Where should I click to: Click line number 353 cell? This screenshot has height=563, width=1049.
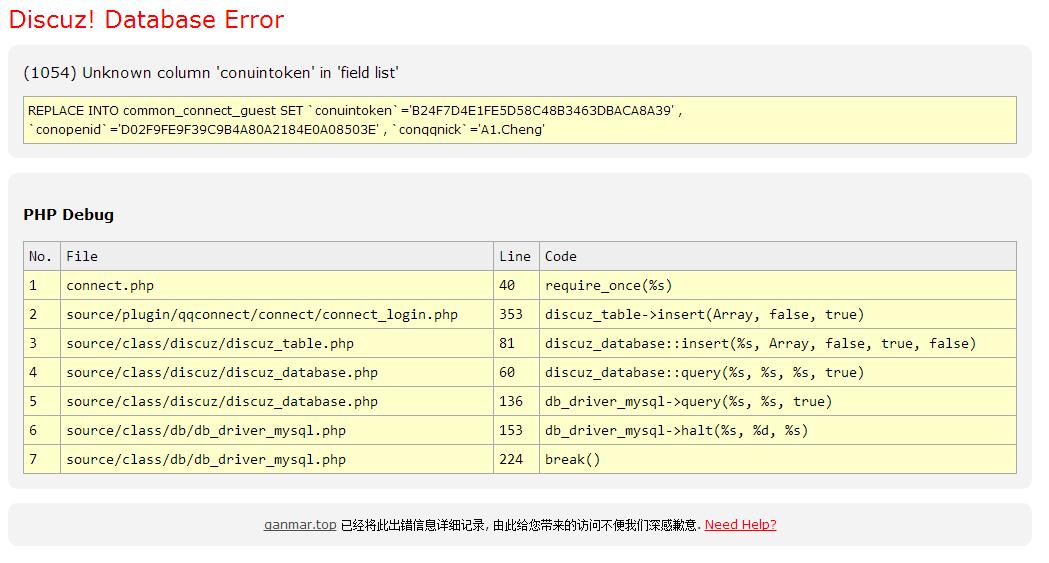tap(511, 314)
